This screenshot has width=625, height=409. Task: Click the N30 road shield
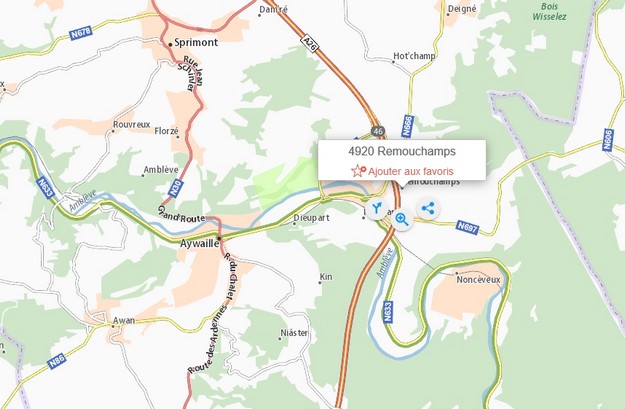pos(176,188)
